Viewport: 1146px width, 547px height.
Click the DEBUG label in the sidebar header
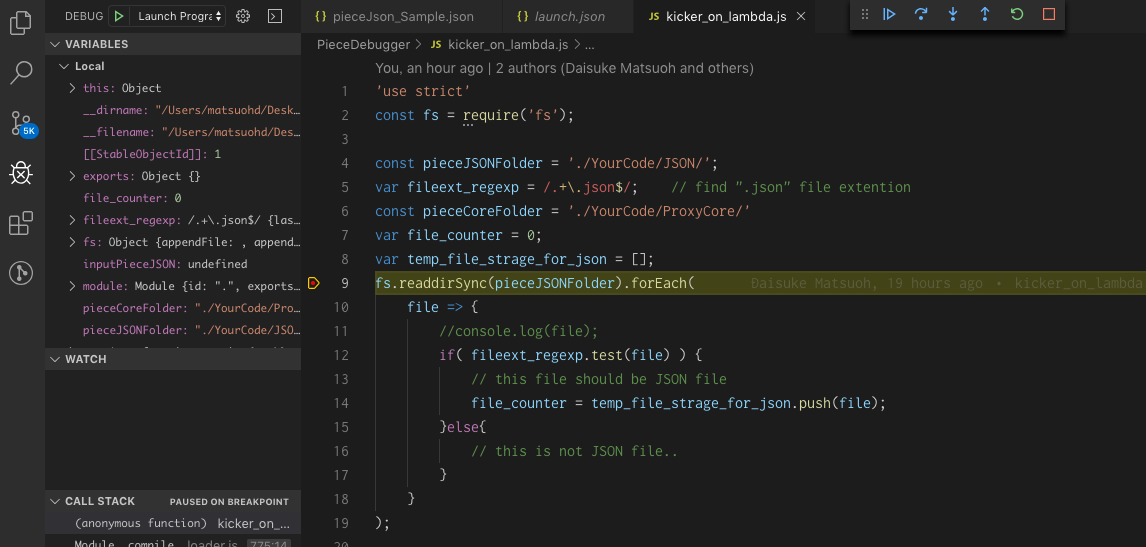coord(84,16)
